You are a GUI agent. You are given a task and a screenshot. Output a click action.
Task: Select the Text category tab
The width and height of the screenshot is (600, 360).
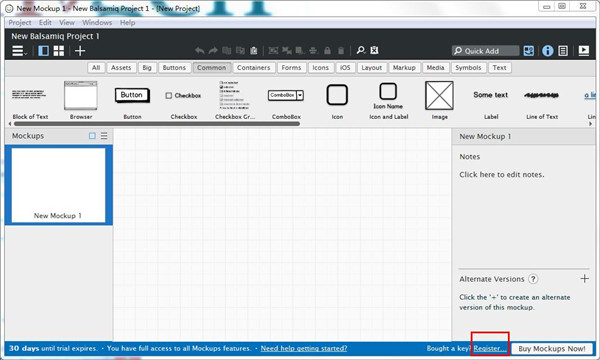click(x=499, y=68)
